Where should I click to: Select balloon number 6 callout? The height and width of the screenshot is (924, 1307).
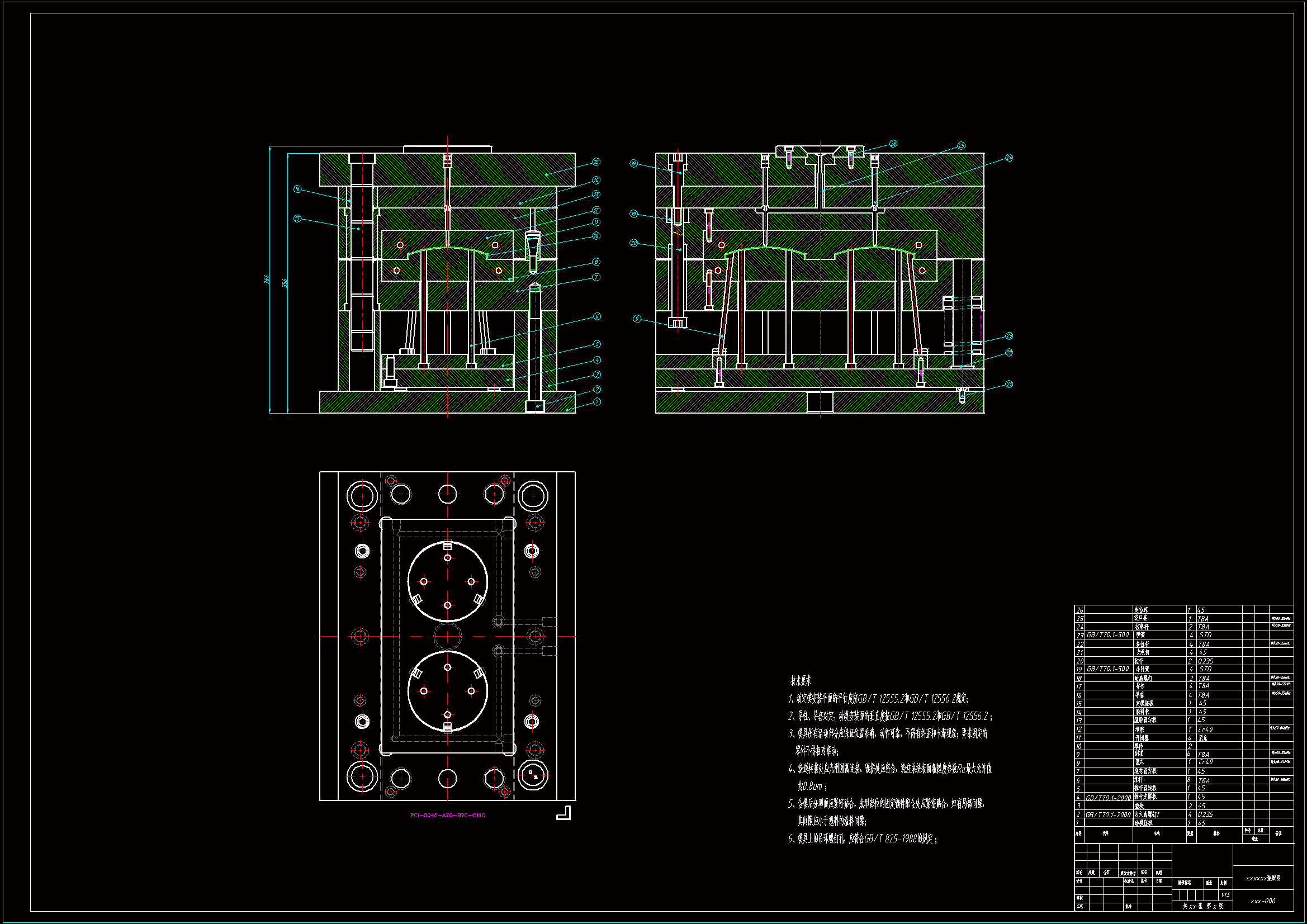596,316
